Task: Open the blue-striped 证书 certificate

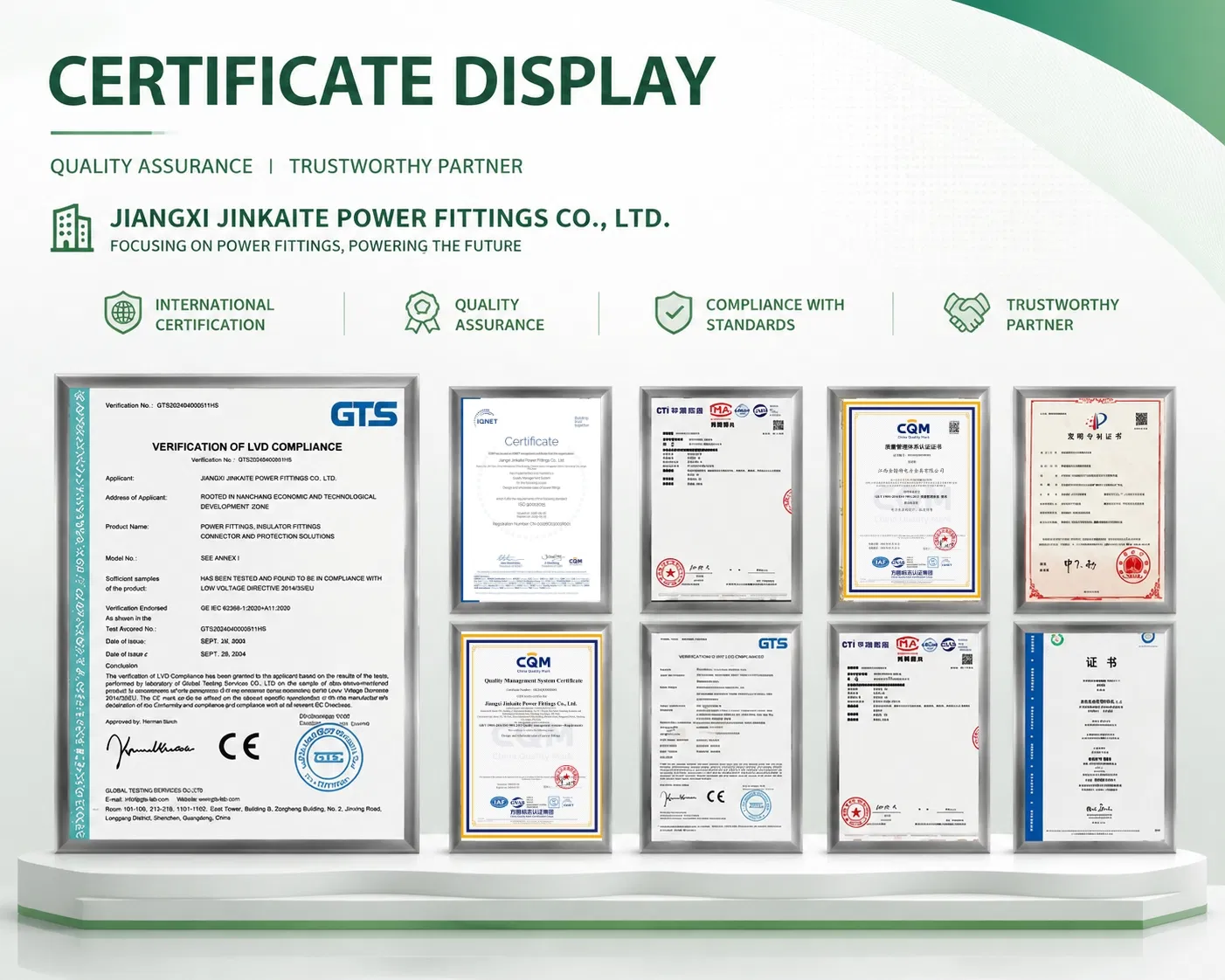Action: 1095,738
